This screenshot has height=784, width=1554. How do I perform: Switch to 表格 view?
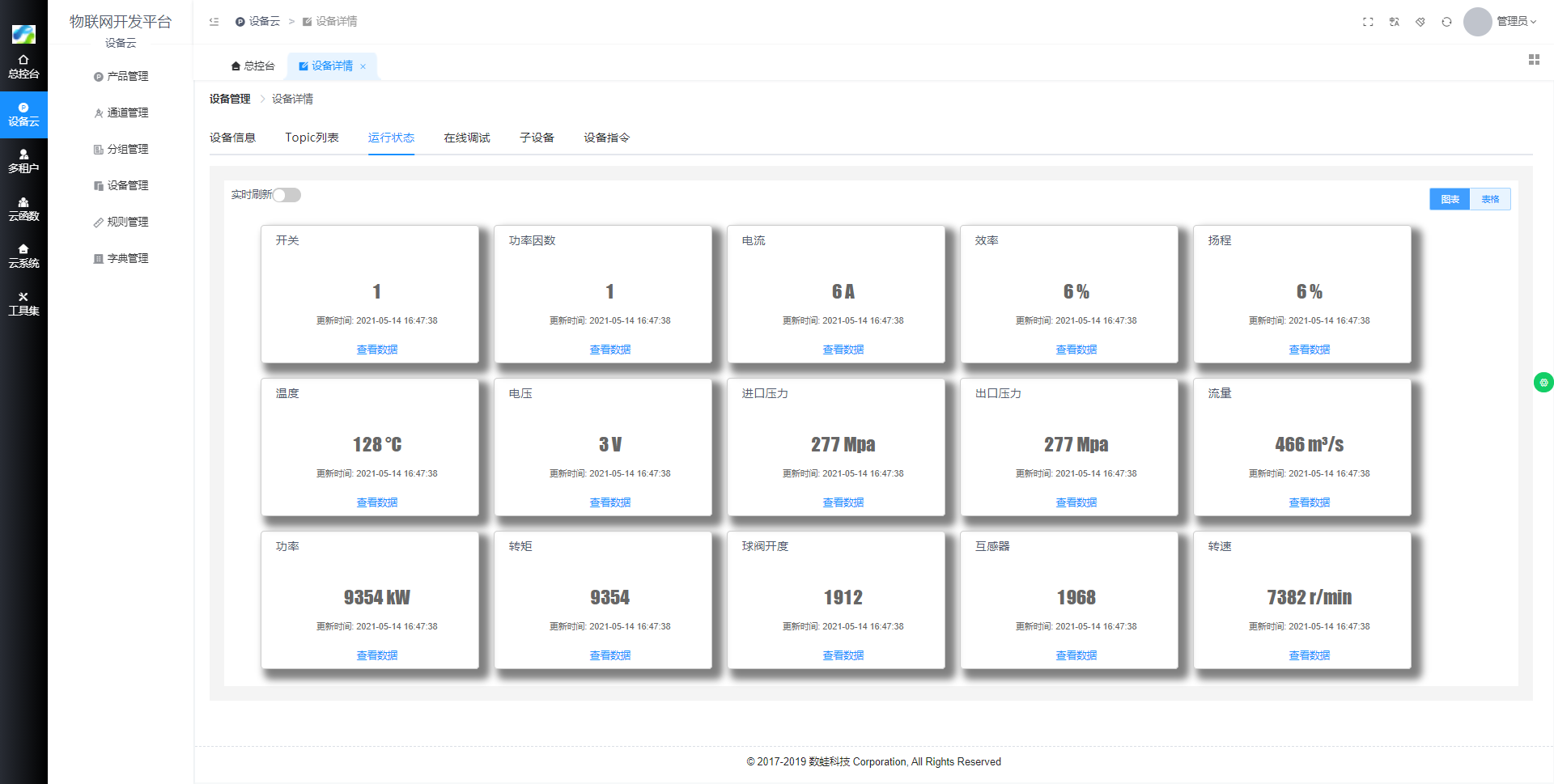(x=1490, y=199)
